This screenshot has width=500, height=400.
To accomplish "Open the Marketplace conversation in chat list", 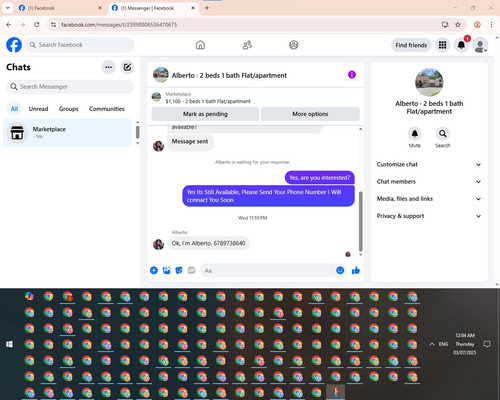I will 68,132.
